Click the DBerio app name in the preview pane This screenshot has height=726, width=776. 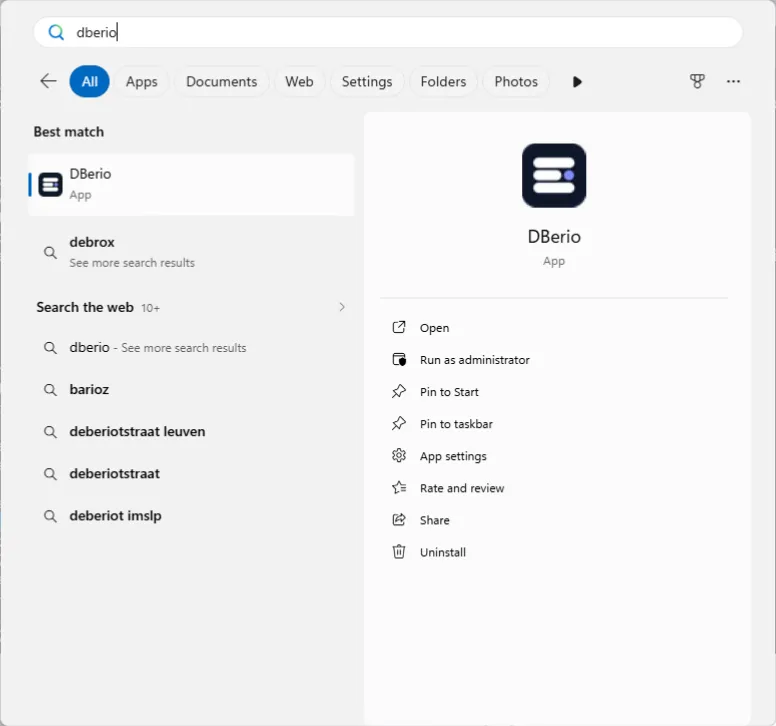[554, 237]
